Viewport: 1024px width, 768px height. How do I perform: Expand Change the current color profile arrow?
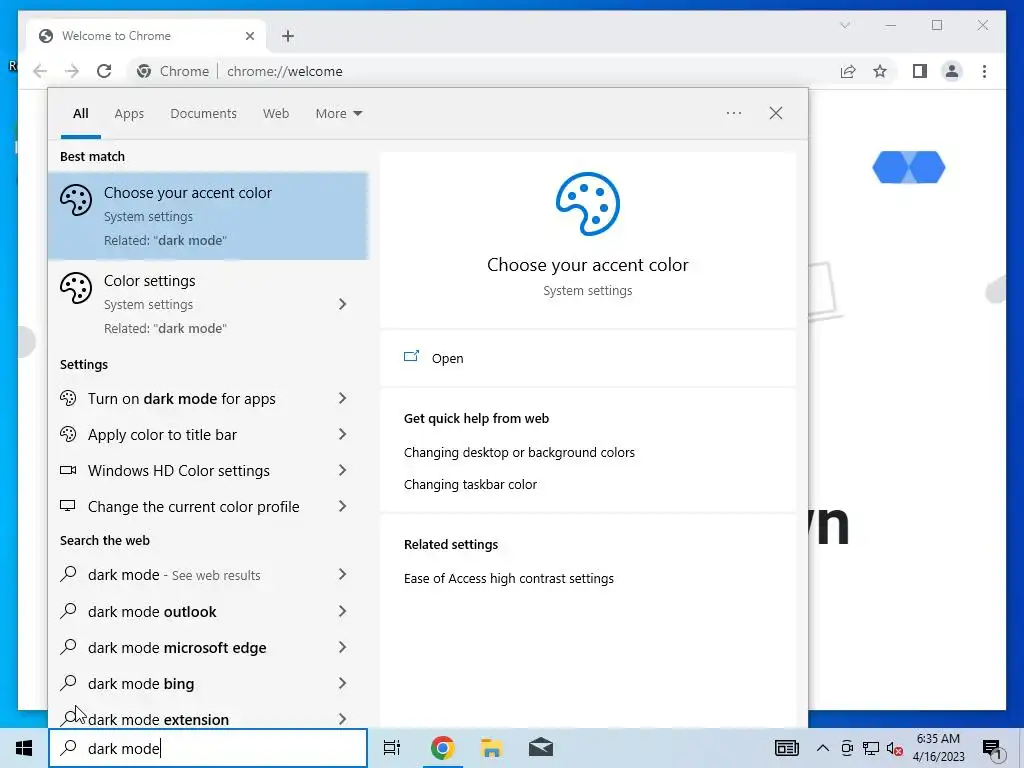coord(343,506)
